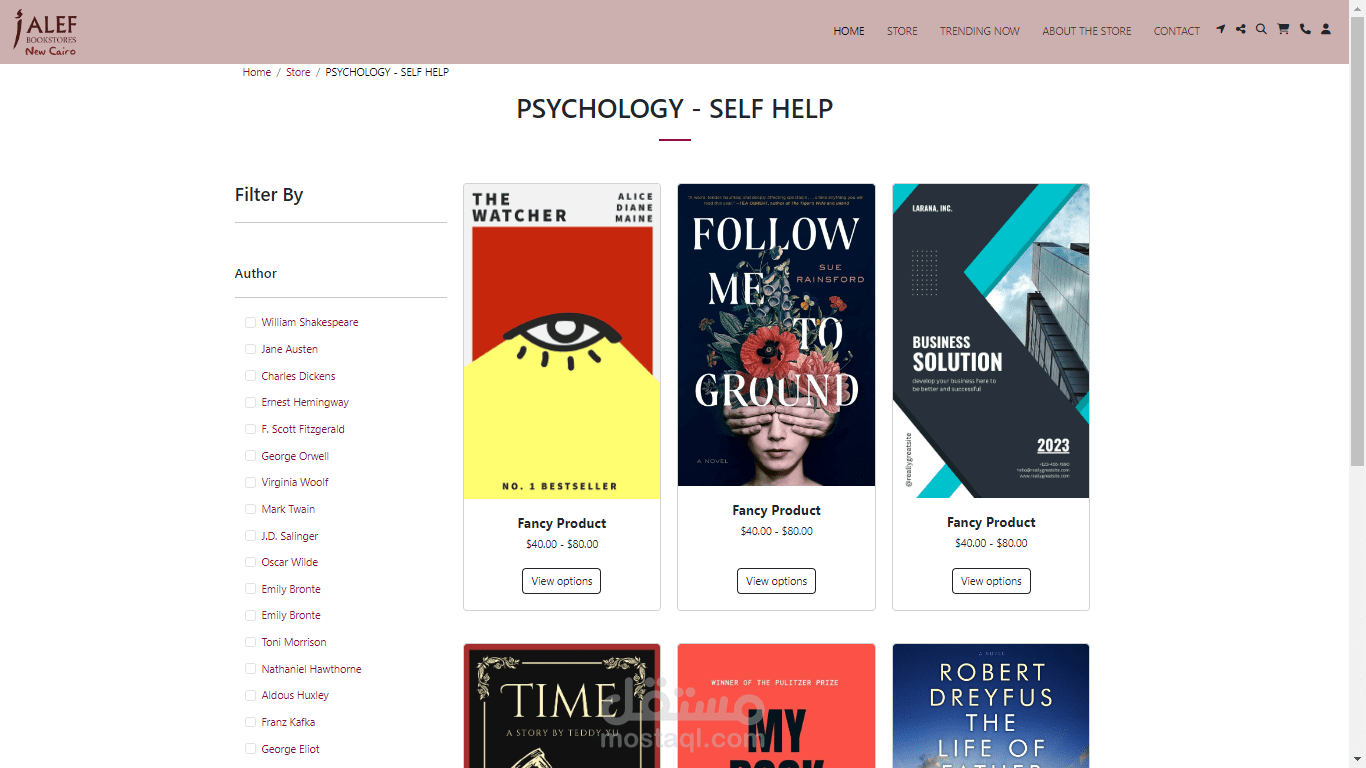
Task: Click the Filter By heading
Action: tap(269, 195)
